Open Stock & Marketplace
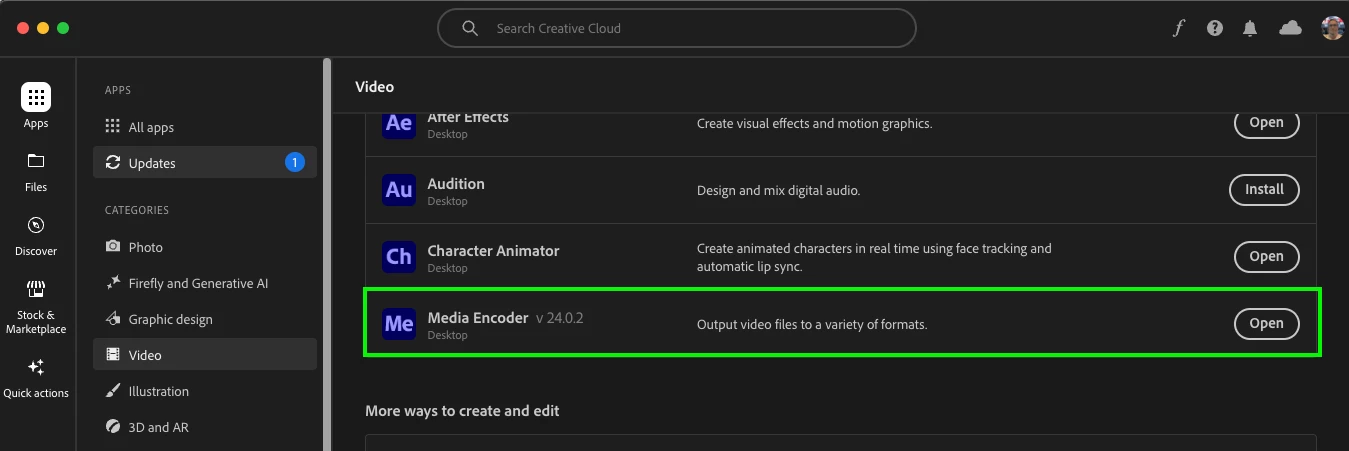This screenshot has height=451, width=1349. [x=36, y=307]
